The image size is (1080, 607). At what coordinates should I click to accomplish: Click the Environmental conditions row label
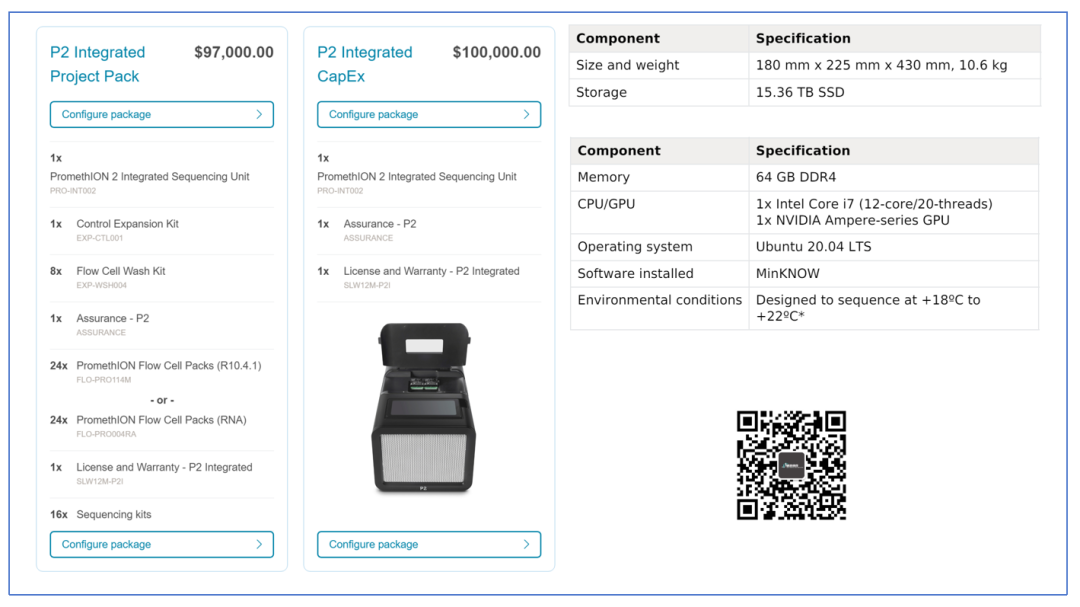click(660, 300)
